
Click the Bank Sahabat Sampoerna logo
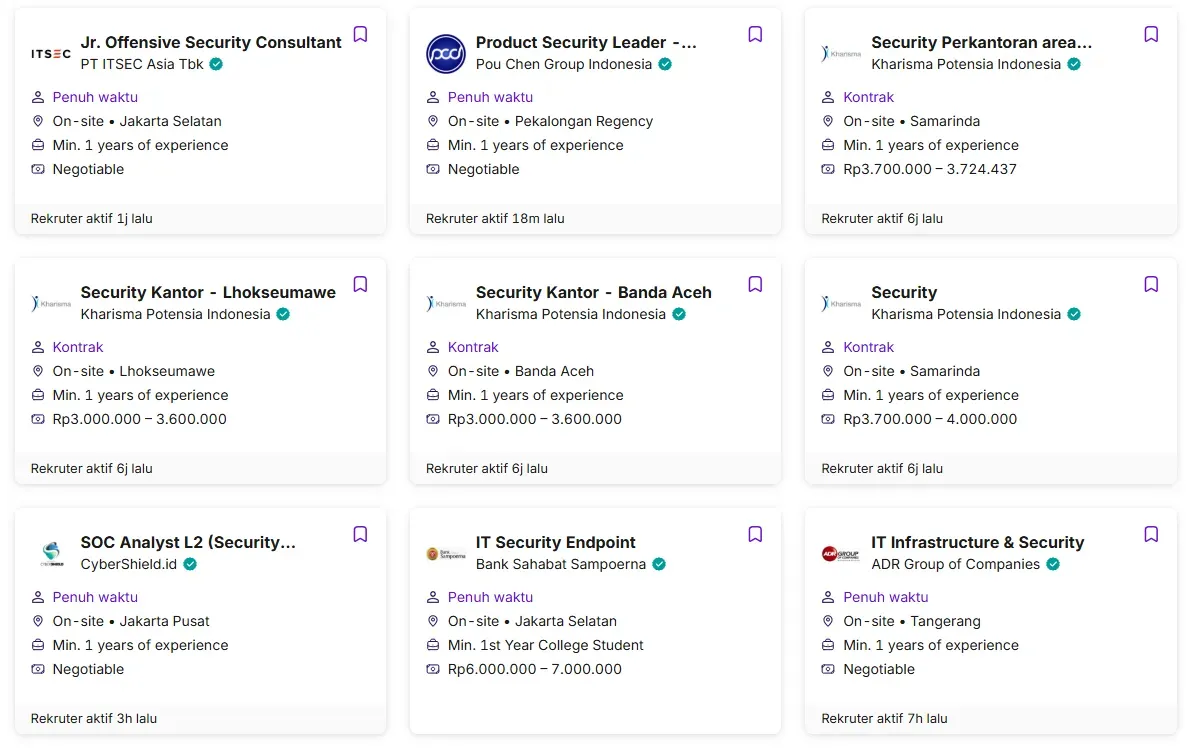(x=446, y=553)
